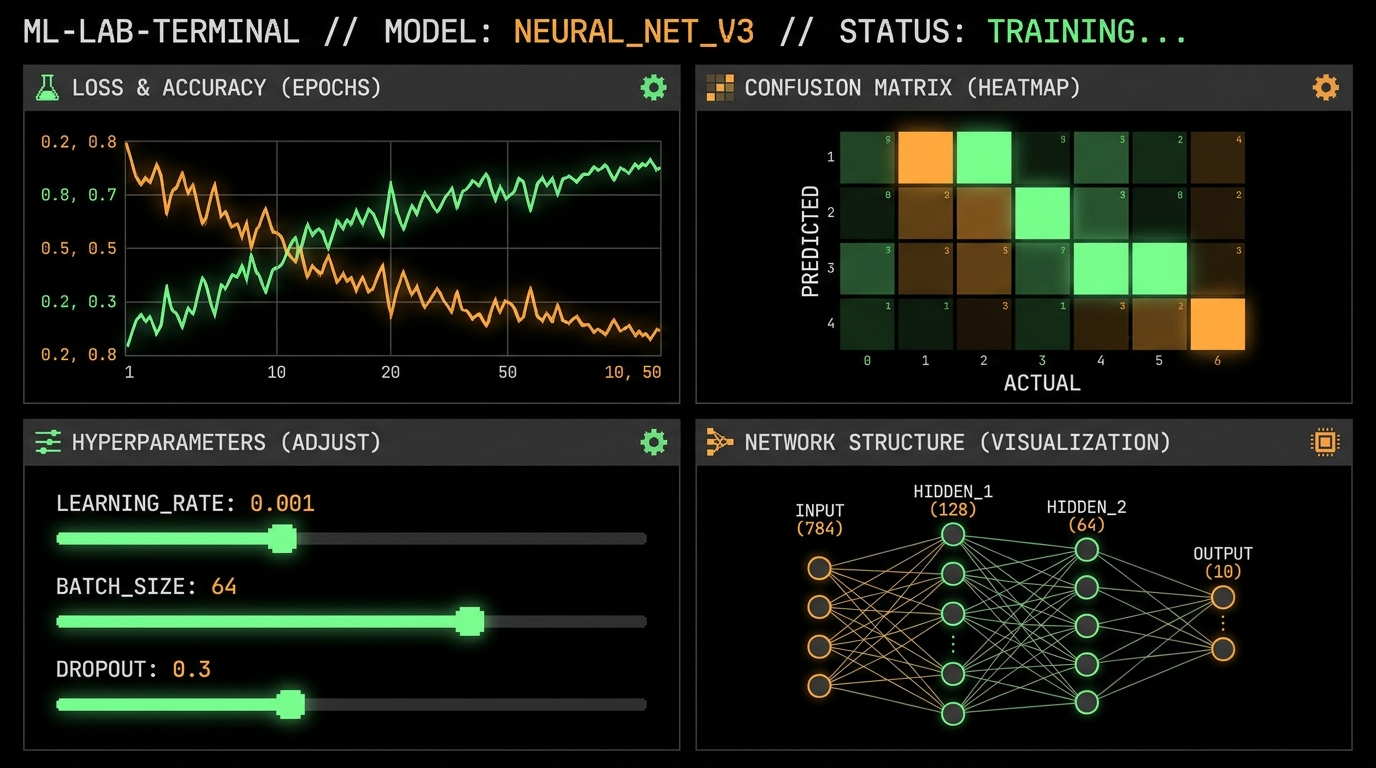
Task: Click the top node of HIDDEN_1 layer
Action: tap(953, 535)
